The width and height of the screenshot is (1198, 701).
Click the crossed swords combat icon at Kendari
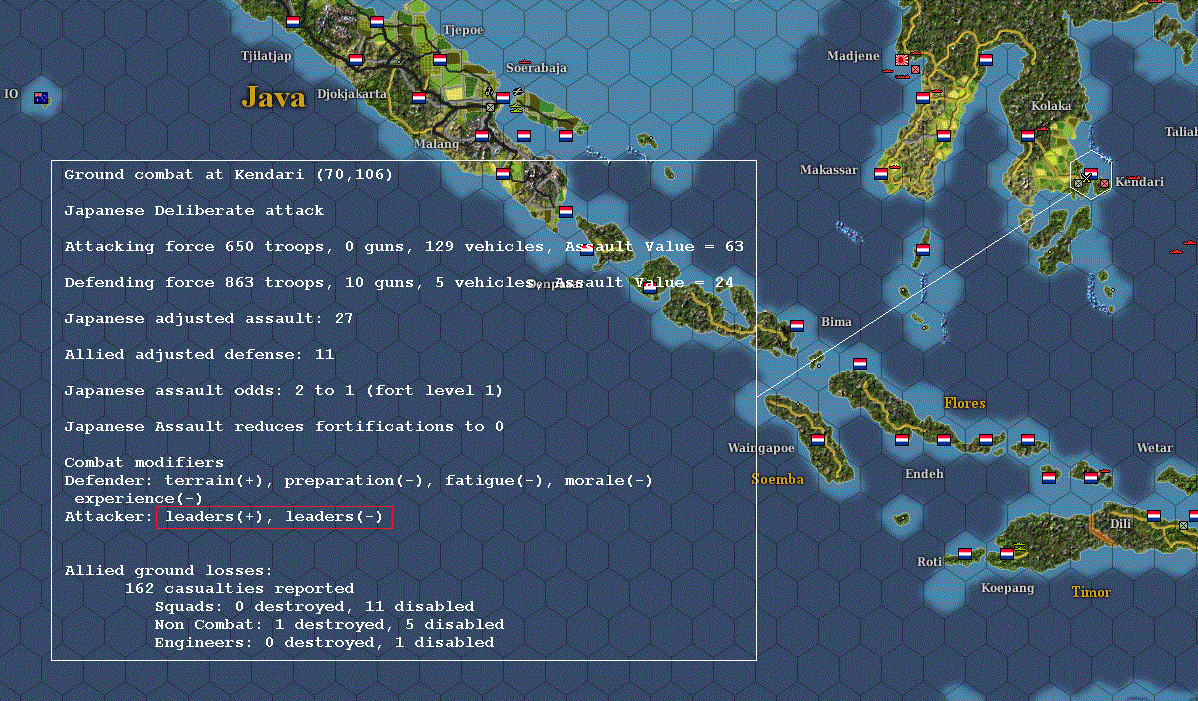pyautogui.click(x=1086, y=179)
